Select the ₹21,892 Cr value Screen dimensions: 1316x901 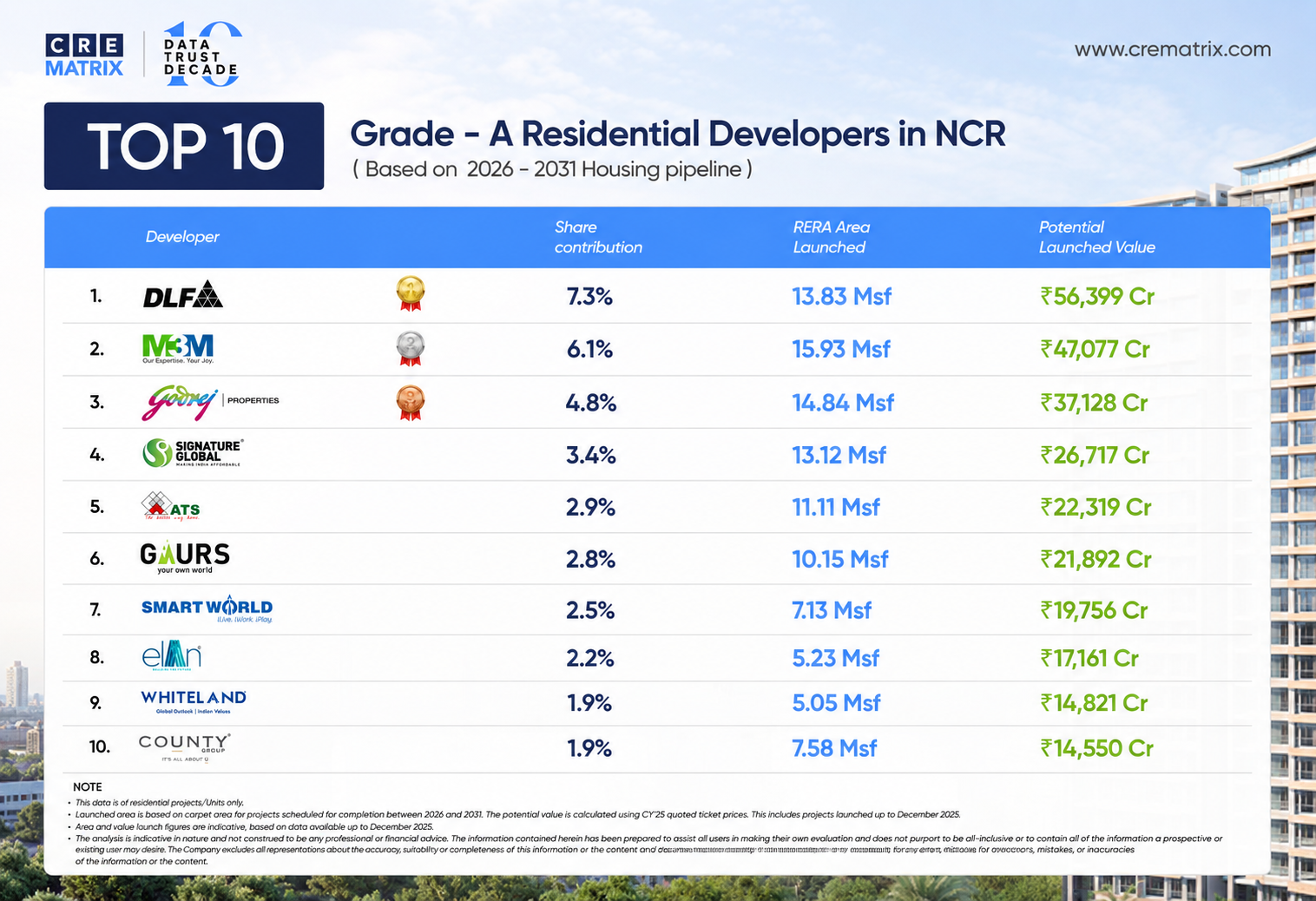[1096, 559]
